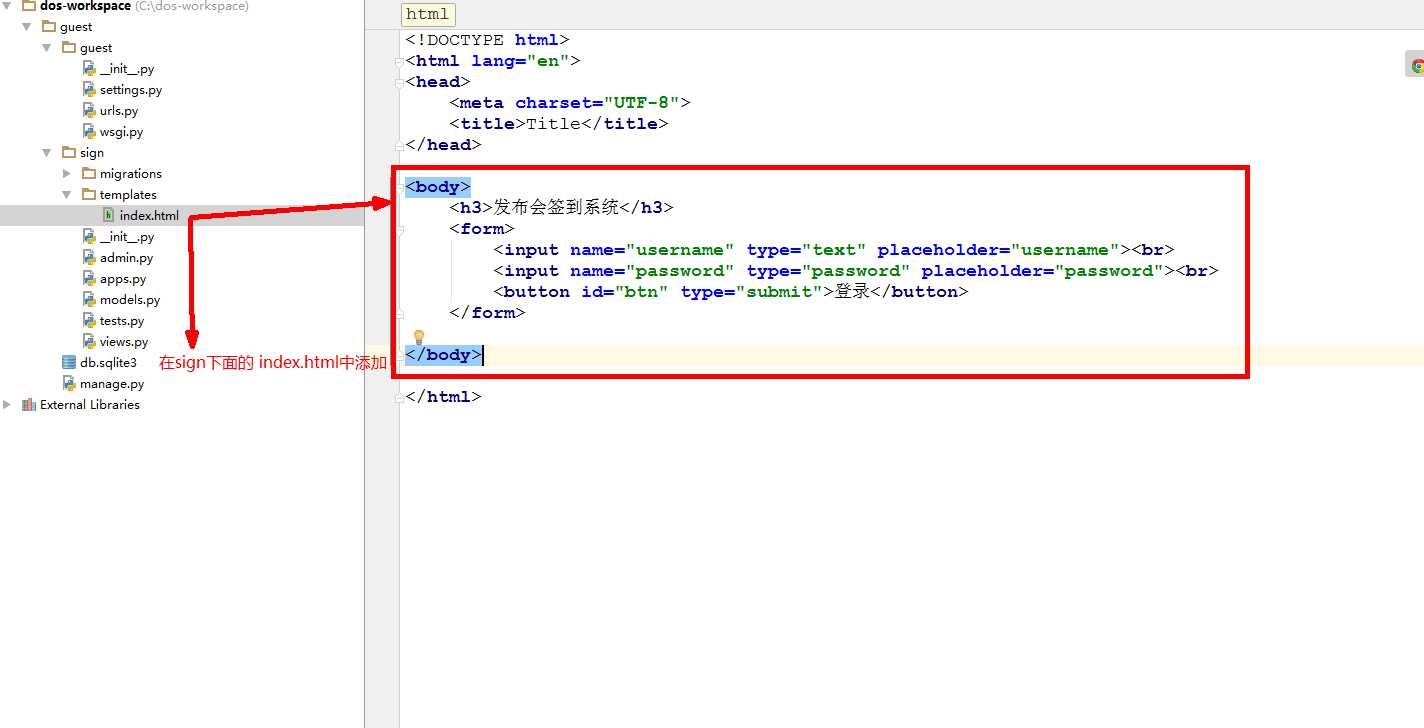The image size is (1424, 728).
Task: Click the manage.py Python file icon
Action: click(x=69, y=384)
